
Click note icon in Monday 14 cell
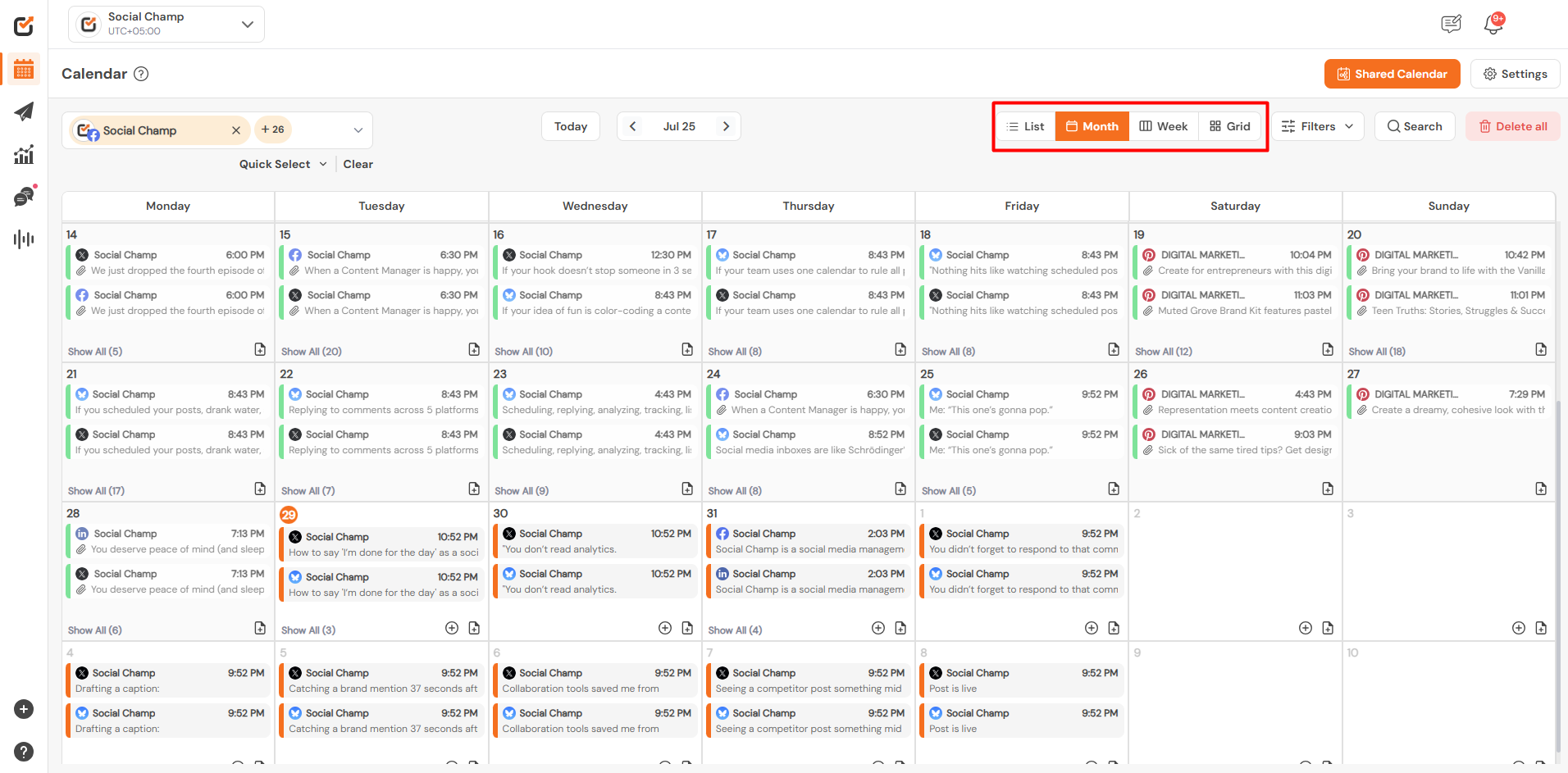pyautogui.click(x=260, y=350)
